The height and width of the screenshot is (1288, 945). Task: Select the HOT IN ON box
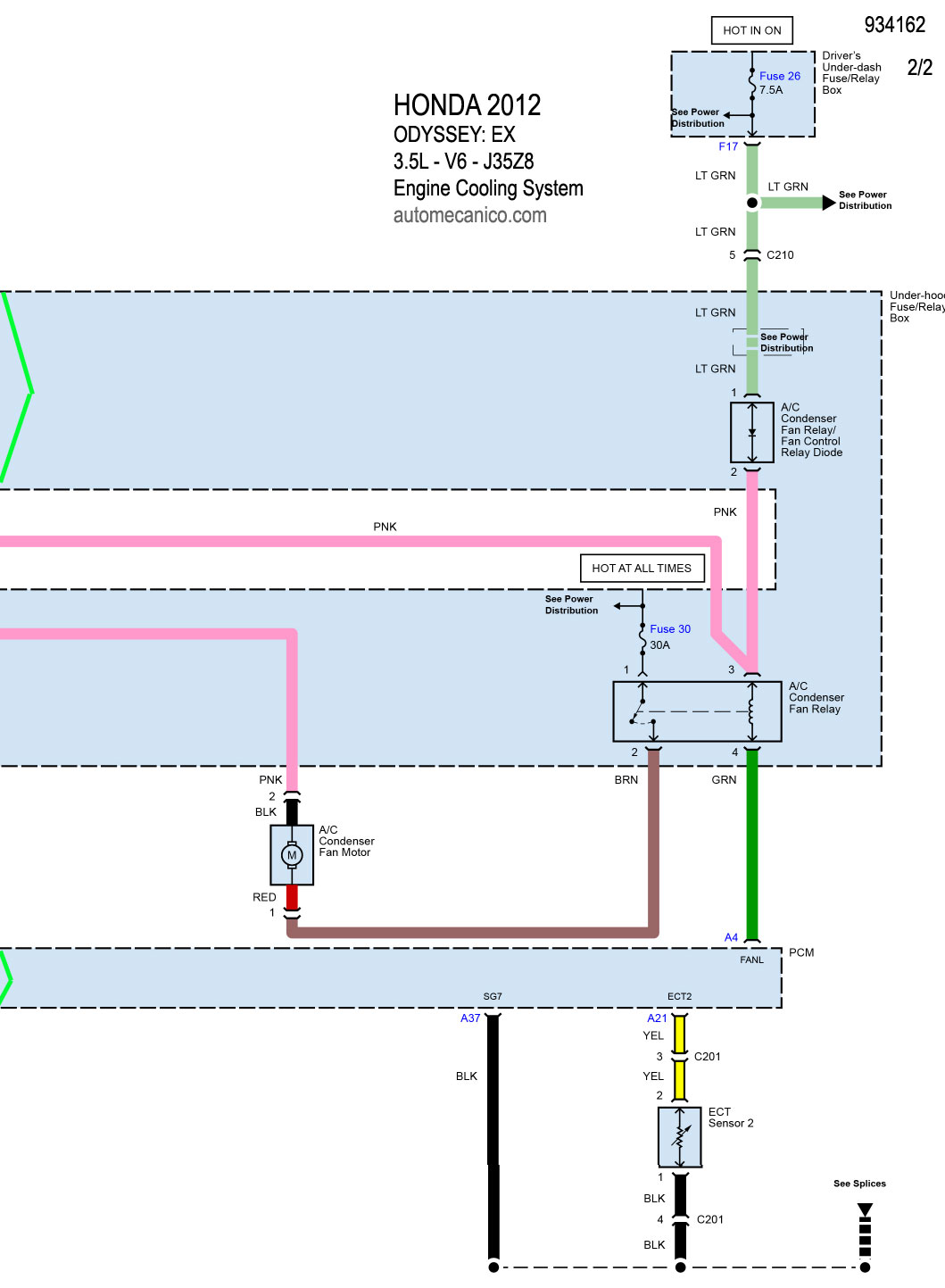[x=752, y=30]
